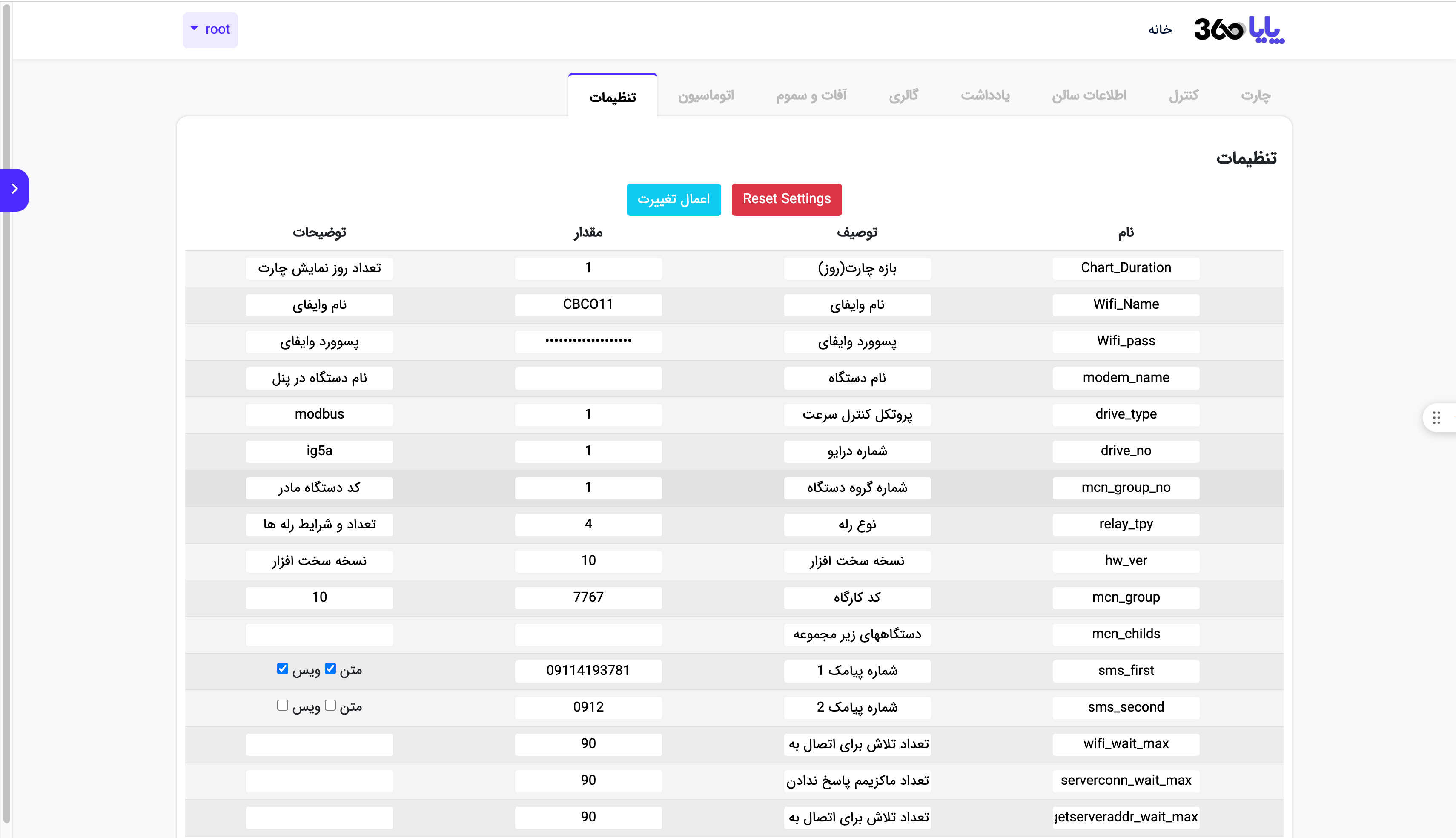Click the sms_first phone number field

588,671
